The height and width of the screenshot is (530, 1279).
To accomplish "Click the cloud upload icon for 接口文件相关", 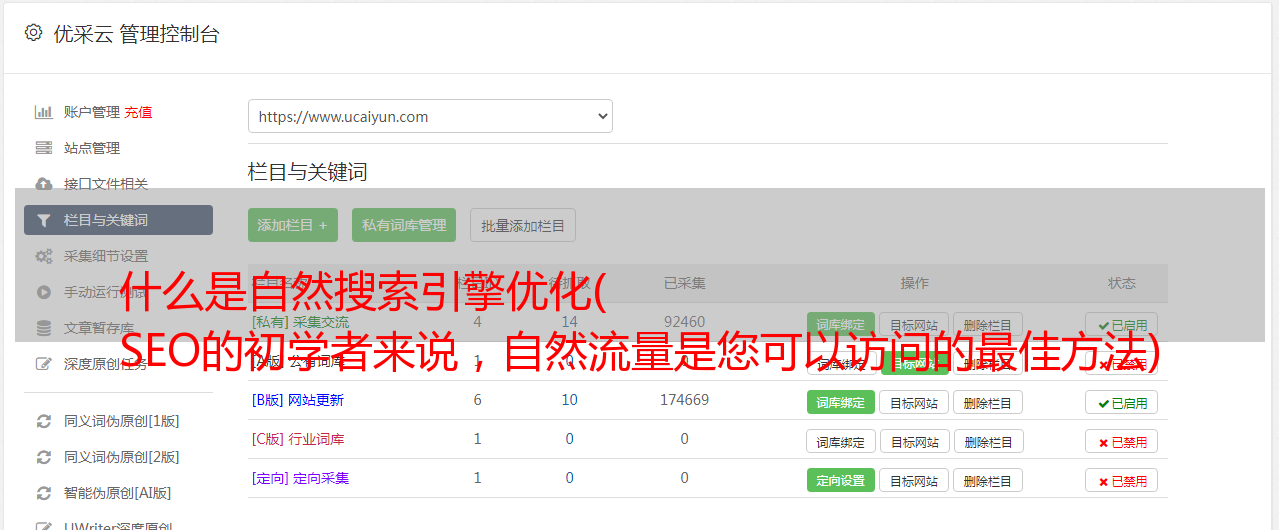I will click(x=43, y=184).
